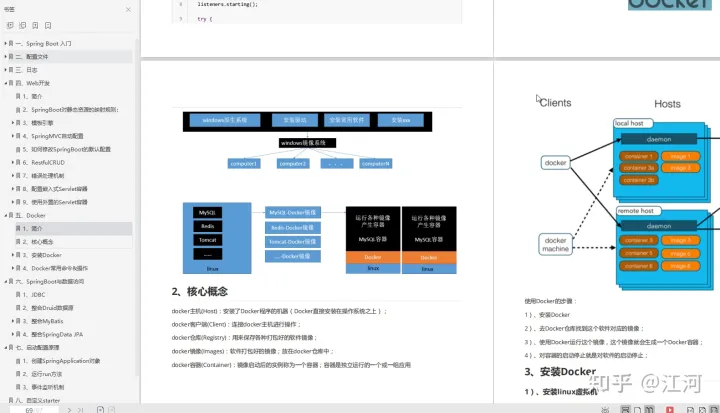
Task: Click the rightmost fit-page icon in status bar
Action: pos(714,409)
